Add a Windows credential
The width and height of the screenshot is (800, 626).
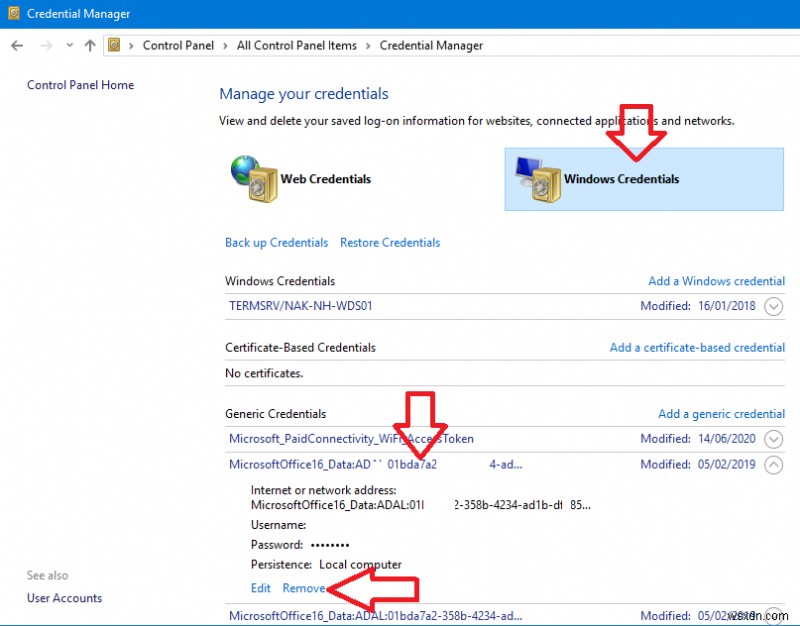tap(716, 281)
